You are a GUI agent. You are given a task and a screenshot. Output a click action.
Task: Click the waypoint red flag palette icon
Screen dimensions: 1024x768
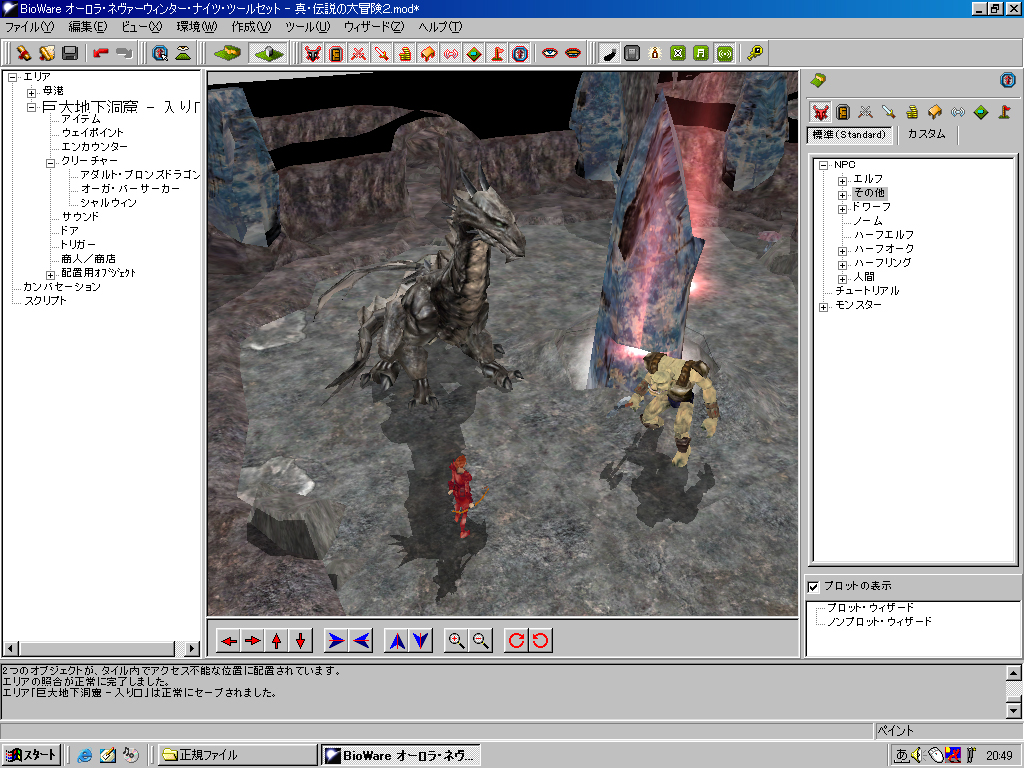click(1003, 111)
